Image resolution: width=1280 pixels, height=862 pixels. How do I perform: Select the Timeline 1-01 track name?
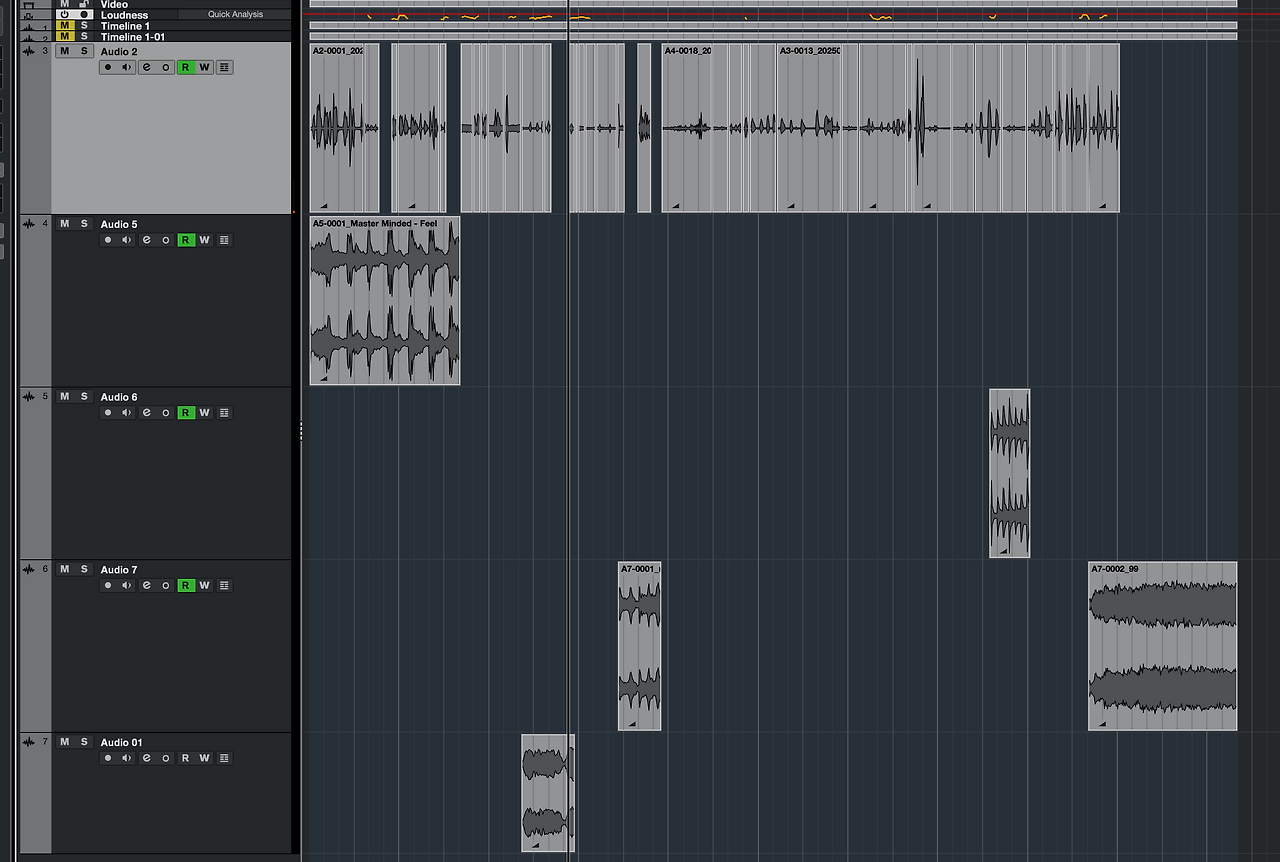tap(132, 37)
